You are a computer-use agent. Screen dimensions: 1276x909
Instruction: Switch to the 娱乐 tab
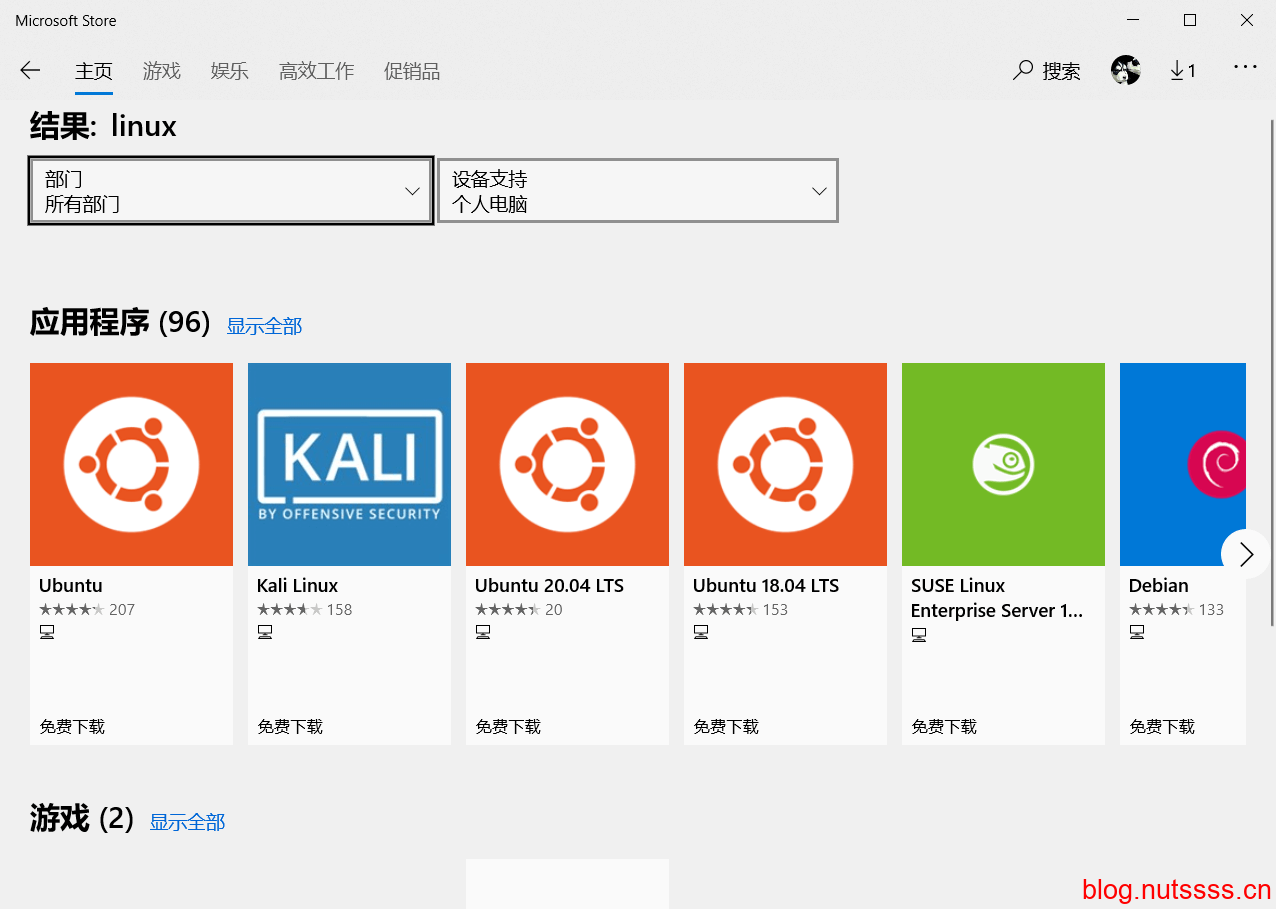click(x=230, y=71)
